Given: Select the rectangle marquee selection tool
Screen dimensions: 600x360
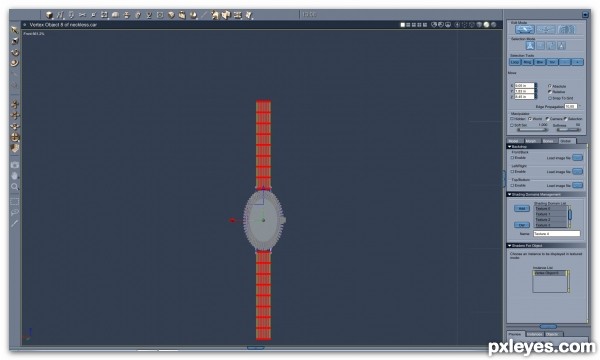Looking at the screenshot, I should tap(15, 202).
